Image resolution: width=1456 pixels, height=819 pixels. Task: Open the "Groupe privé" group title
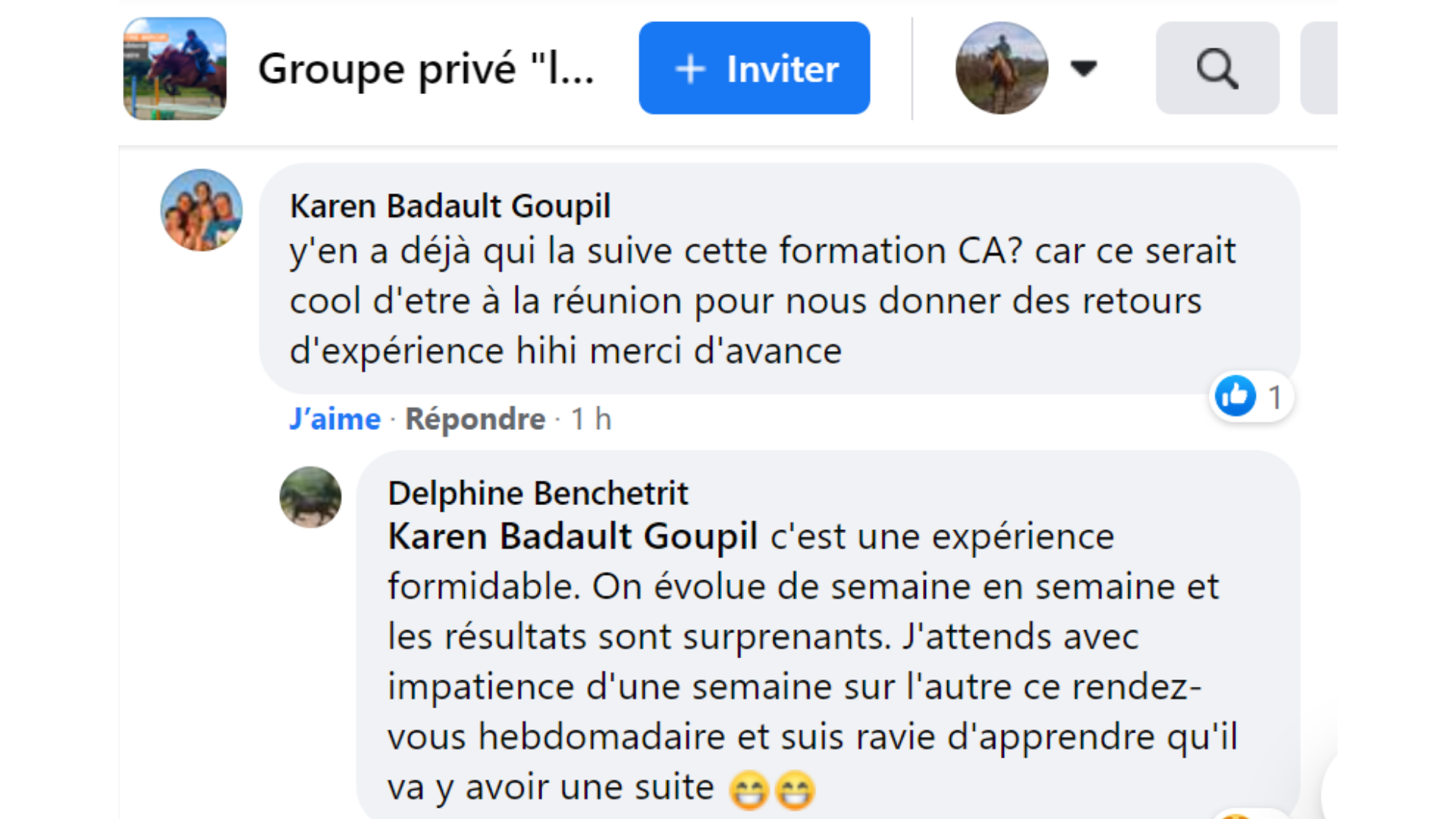tap(425, 69)
